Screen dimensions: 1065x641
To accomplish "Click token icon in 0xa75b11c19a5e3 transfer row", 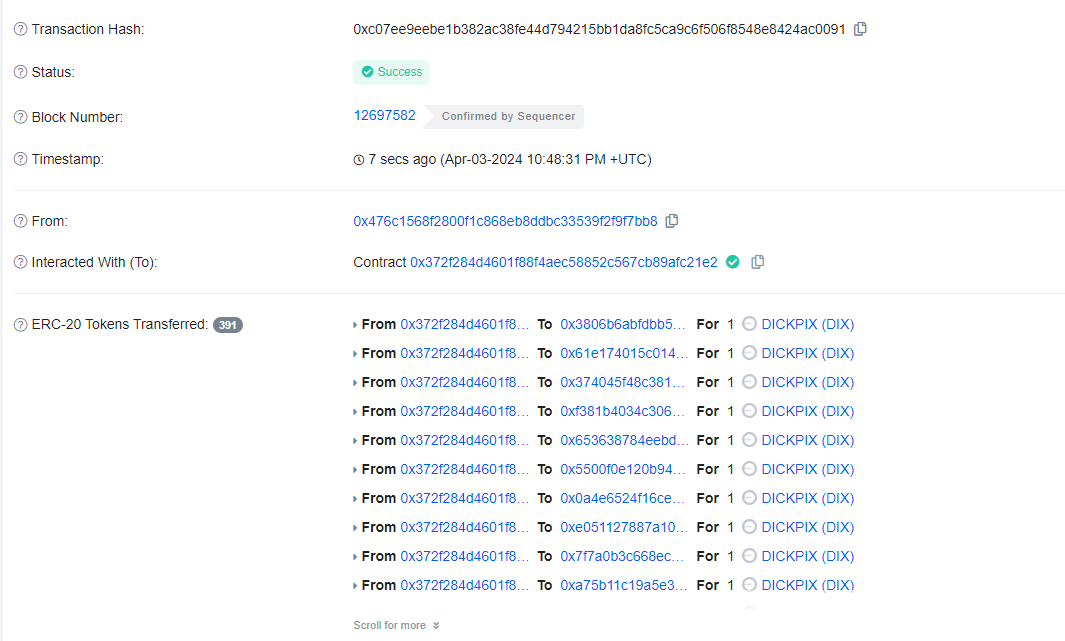I will [749, 585].
